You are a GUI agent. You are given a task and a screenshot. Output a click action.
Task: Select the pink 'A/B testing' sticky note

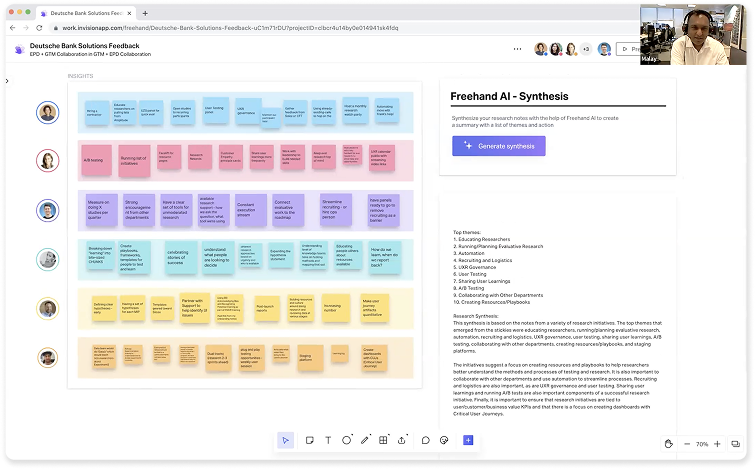[x=96, y=160]
